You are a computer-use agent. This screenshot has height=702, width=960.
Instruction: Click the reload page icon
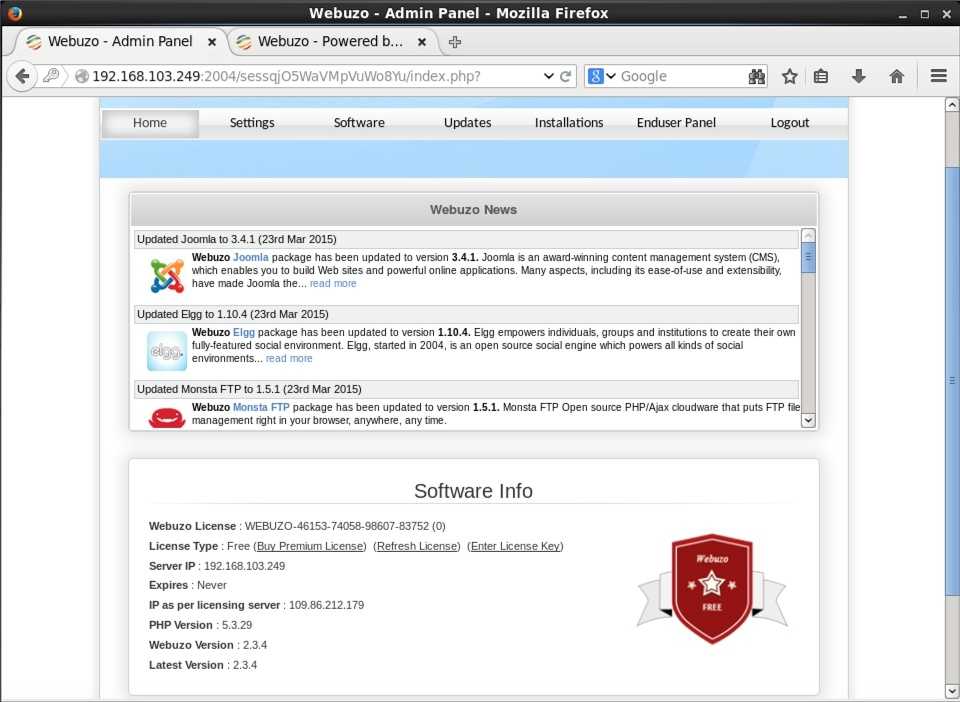(x=566, y=76)
